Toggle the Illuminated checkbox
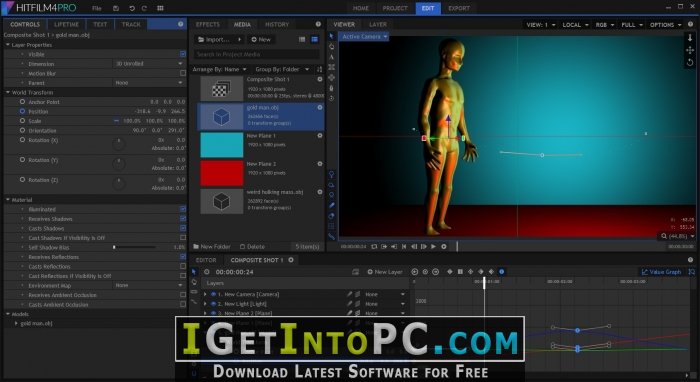This screenshot has height=382, width=700. tap(183, 209)
